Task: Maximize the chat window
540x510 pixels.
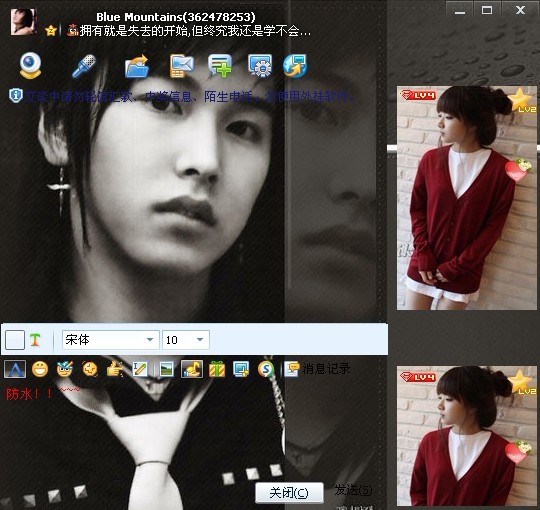Action: pyautogui.click(x=487, y=10)
